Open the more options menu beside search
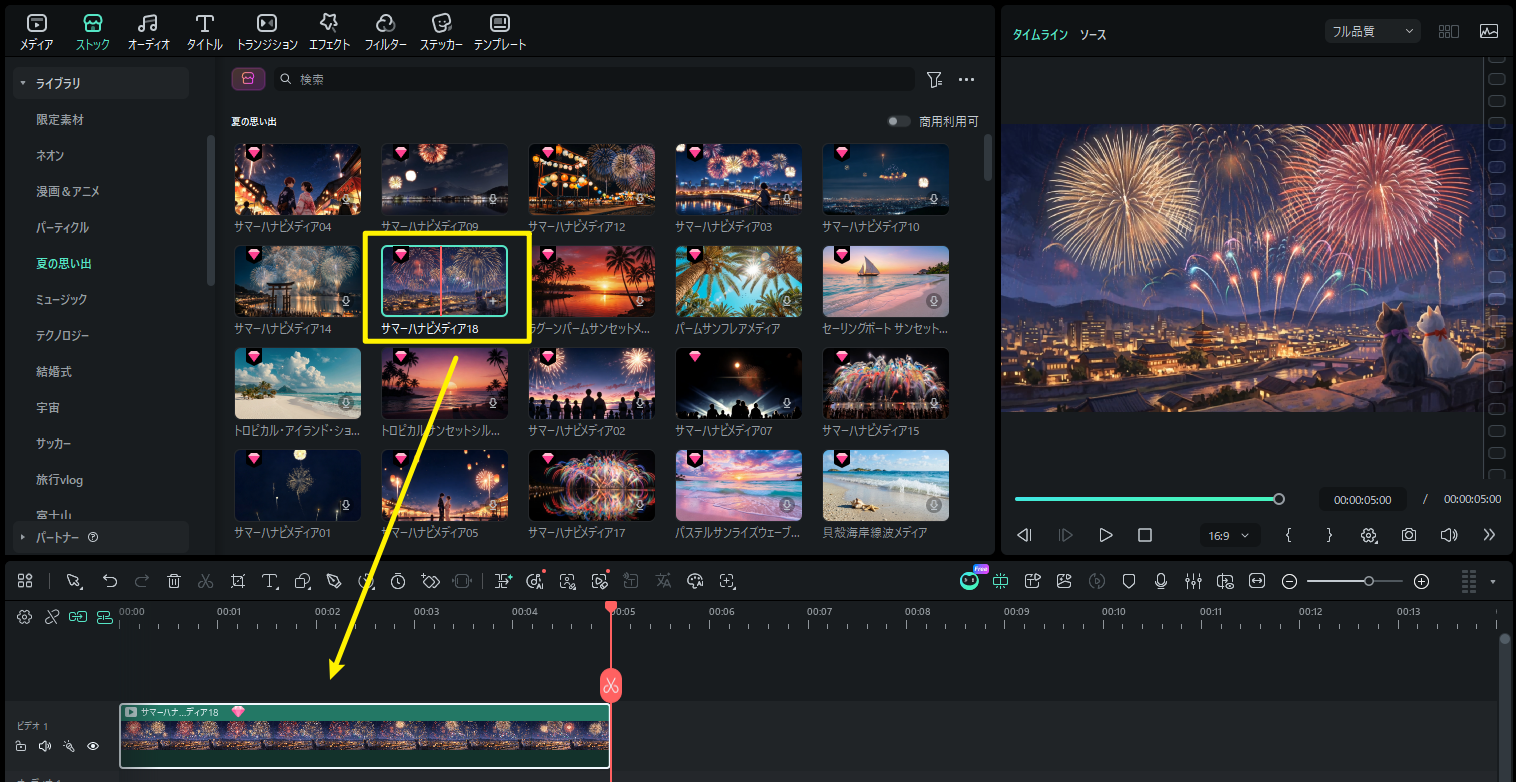 [x=966, y=79]
